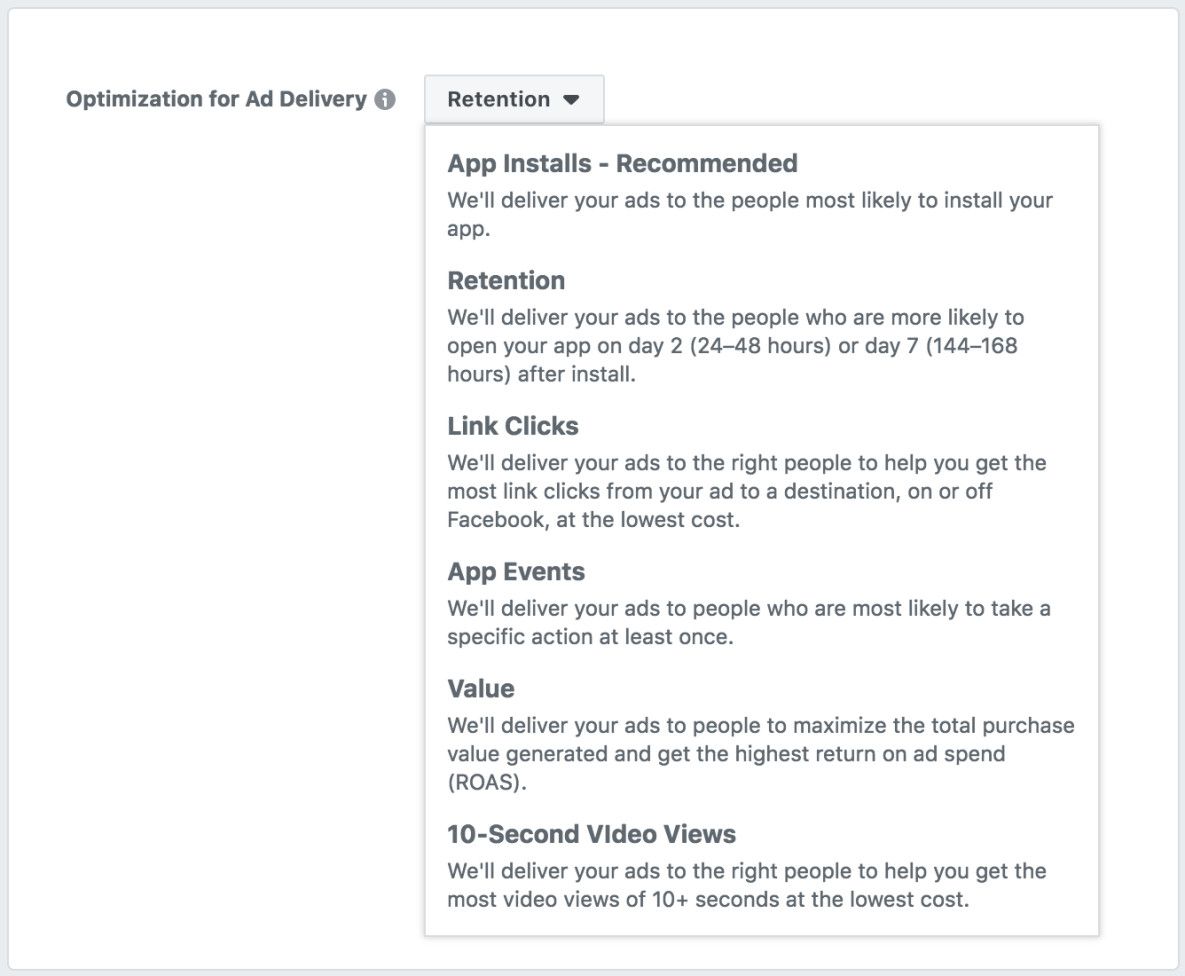Click the (ROAS) abbreviation text
1185x976 pixels.
pyautogui.click(x=485, y=783)
